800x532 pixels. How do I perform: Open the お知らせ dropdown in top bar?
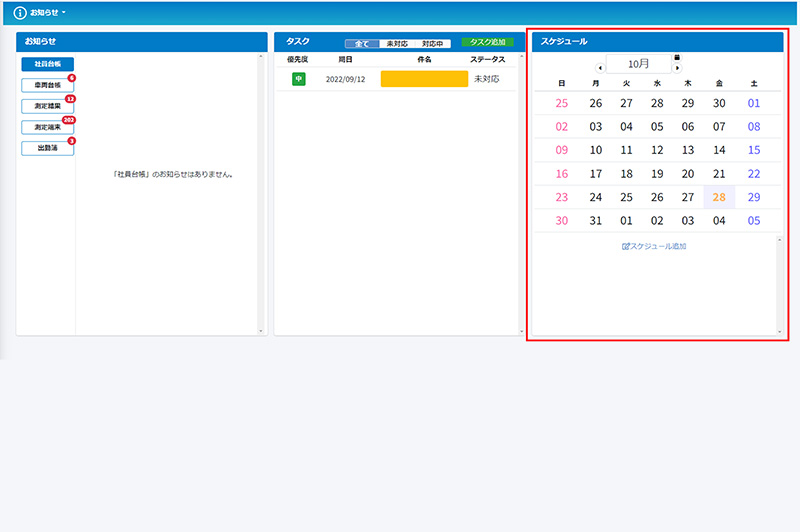pyautogui.click(x=48, y=12)
